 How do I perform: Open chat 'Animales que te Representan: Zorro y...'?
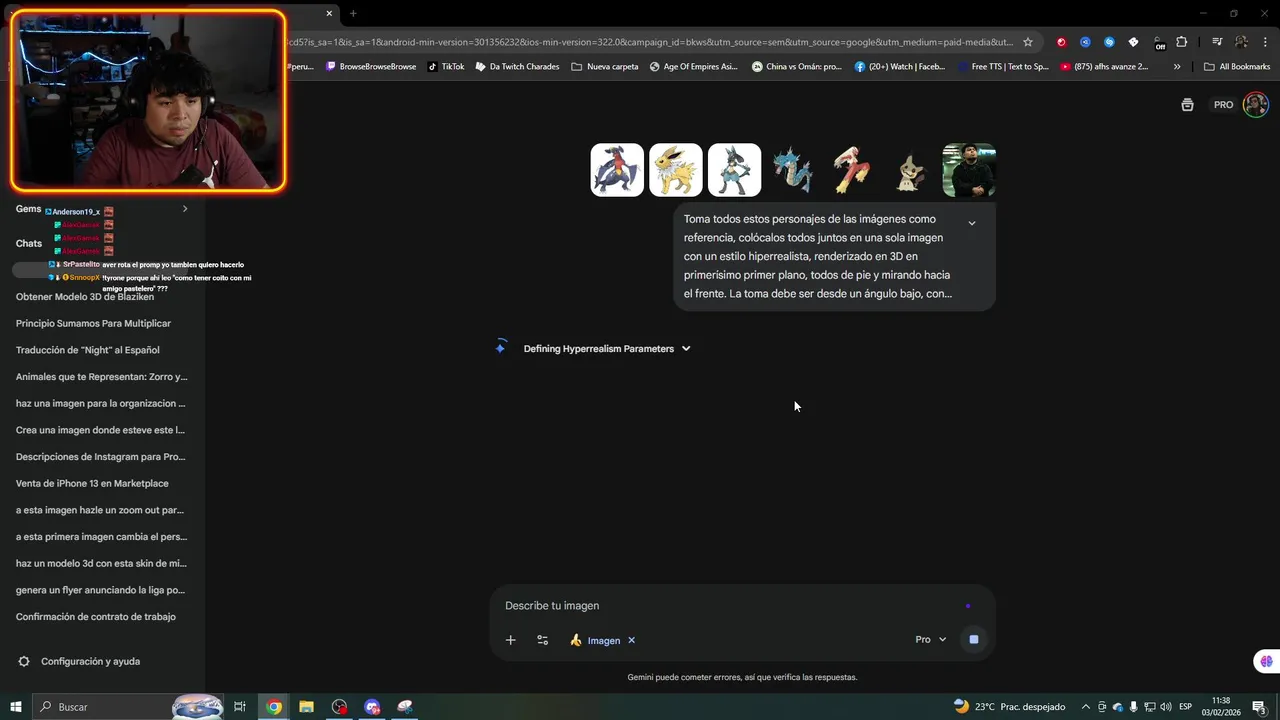pos(100,377)
